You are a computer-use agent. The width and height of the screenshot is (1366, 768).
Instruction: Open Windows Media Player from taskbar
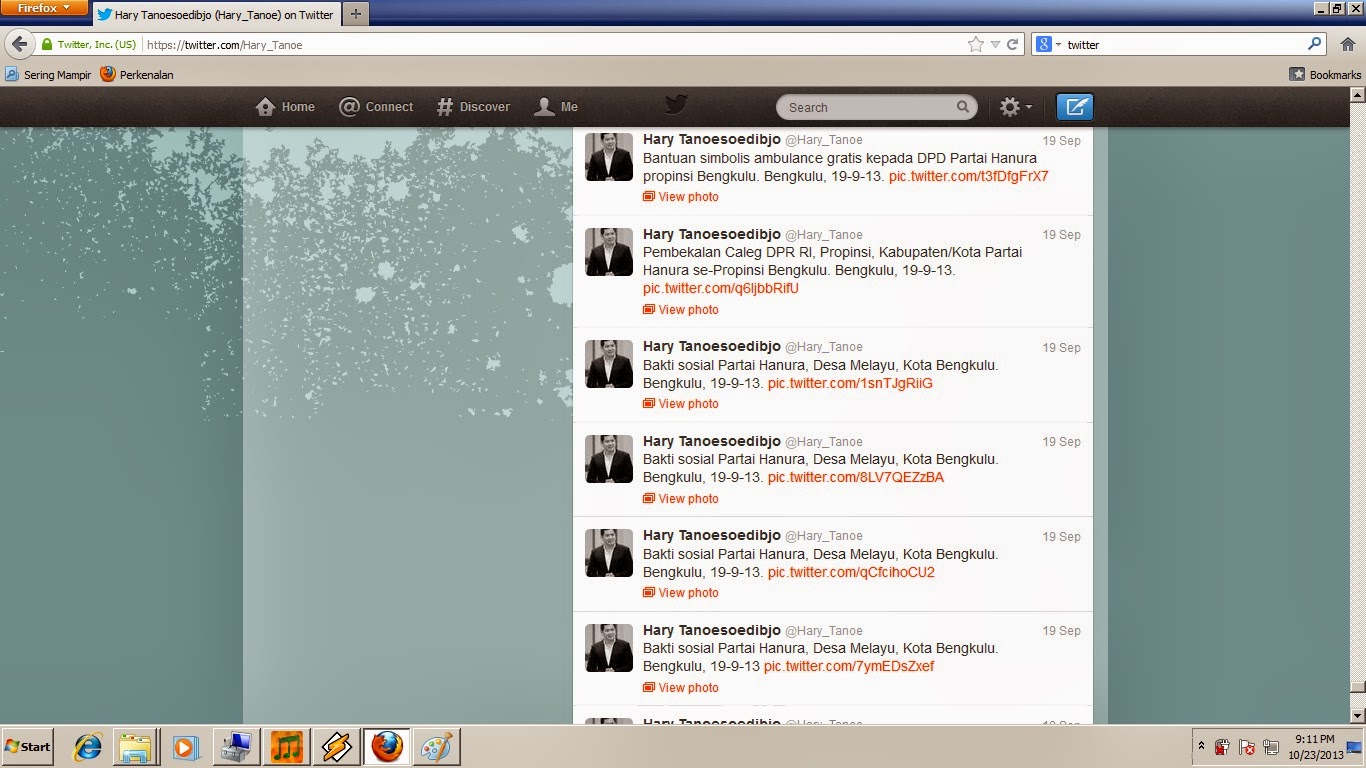tap(186, 747)
